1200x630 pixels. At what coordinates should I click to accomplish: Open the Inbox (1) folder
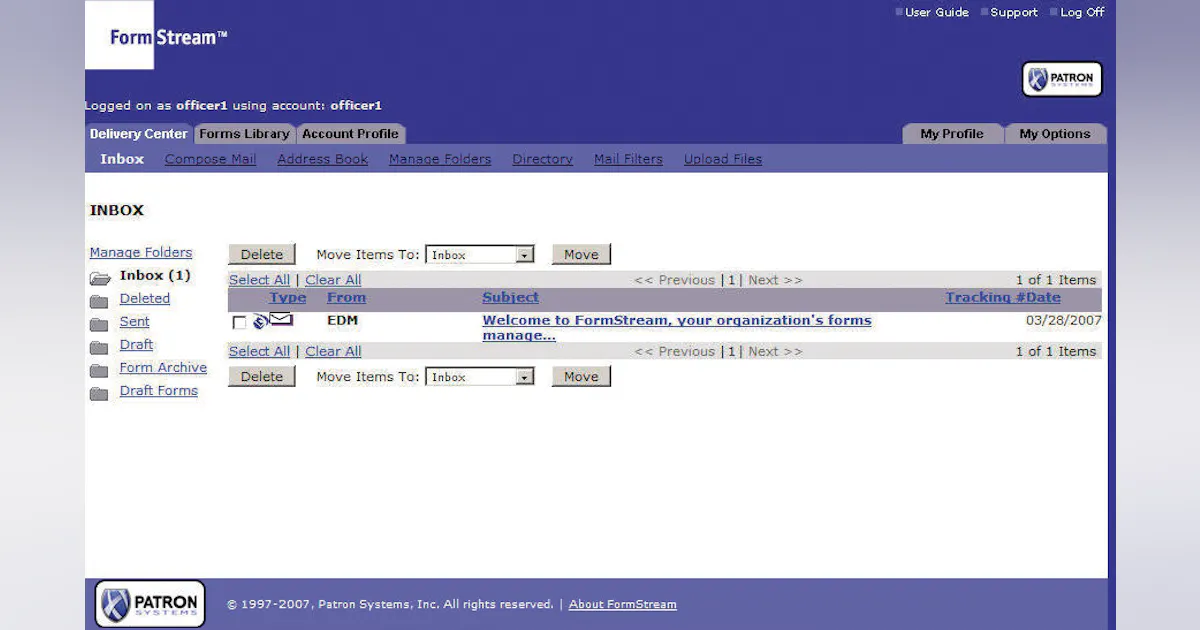(155, 275)
